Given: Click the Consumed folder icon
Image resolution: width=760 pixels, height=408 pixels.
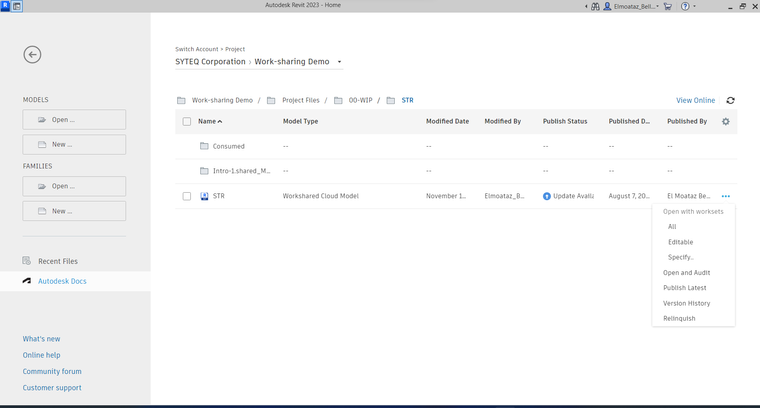Looking at the screenshot, I should [204, 146].
